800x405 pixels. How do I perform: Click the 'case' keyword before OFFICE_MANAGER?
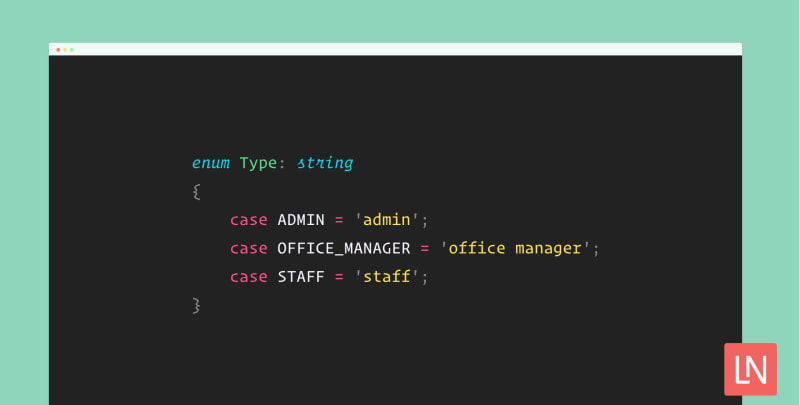coord(249,247)
